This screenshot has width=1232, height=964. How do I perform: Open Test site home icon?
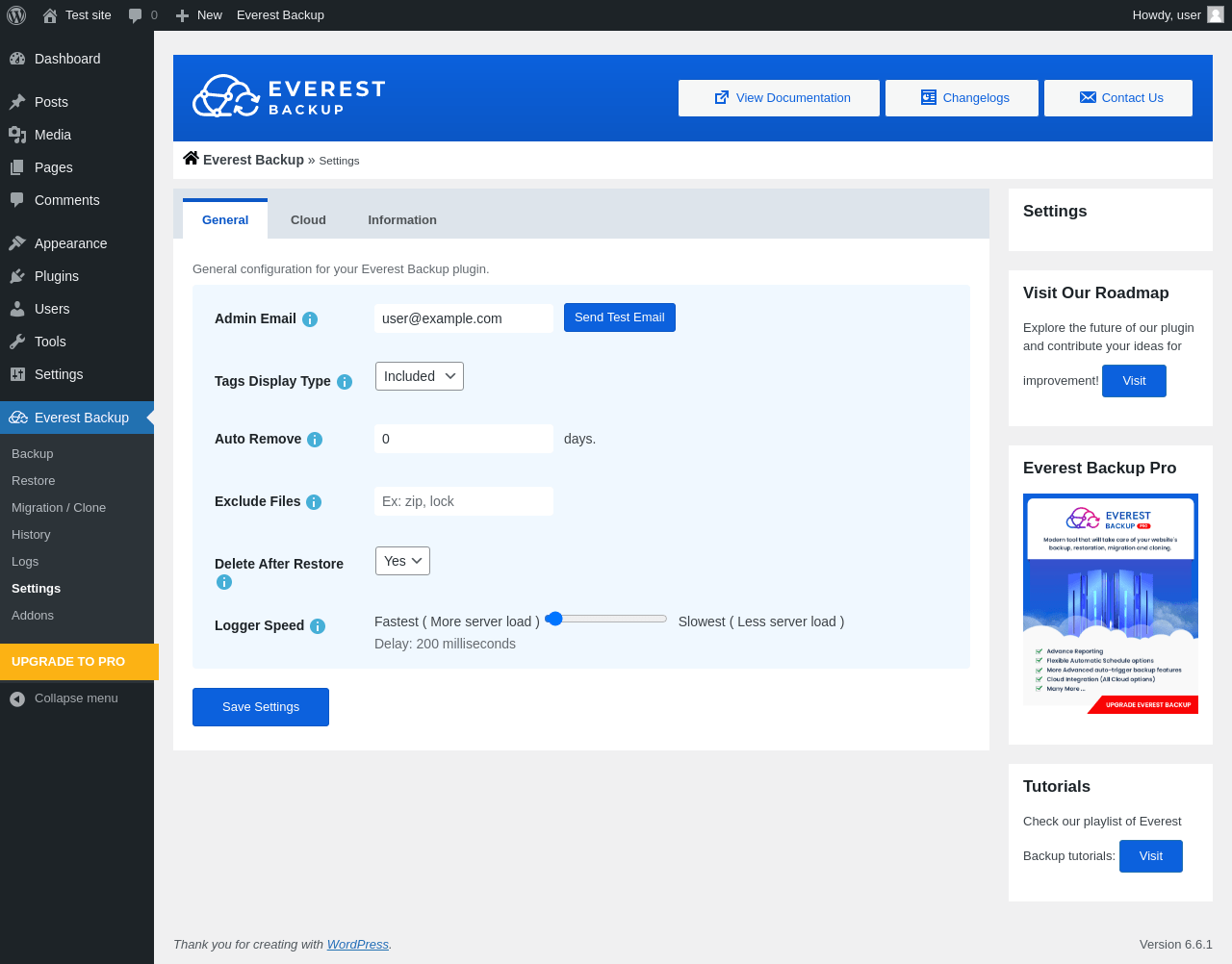(x=50, y=15)
